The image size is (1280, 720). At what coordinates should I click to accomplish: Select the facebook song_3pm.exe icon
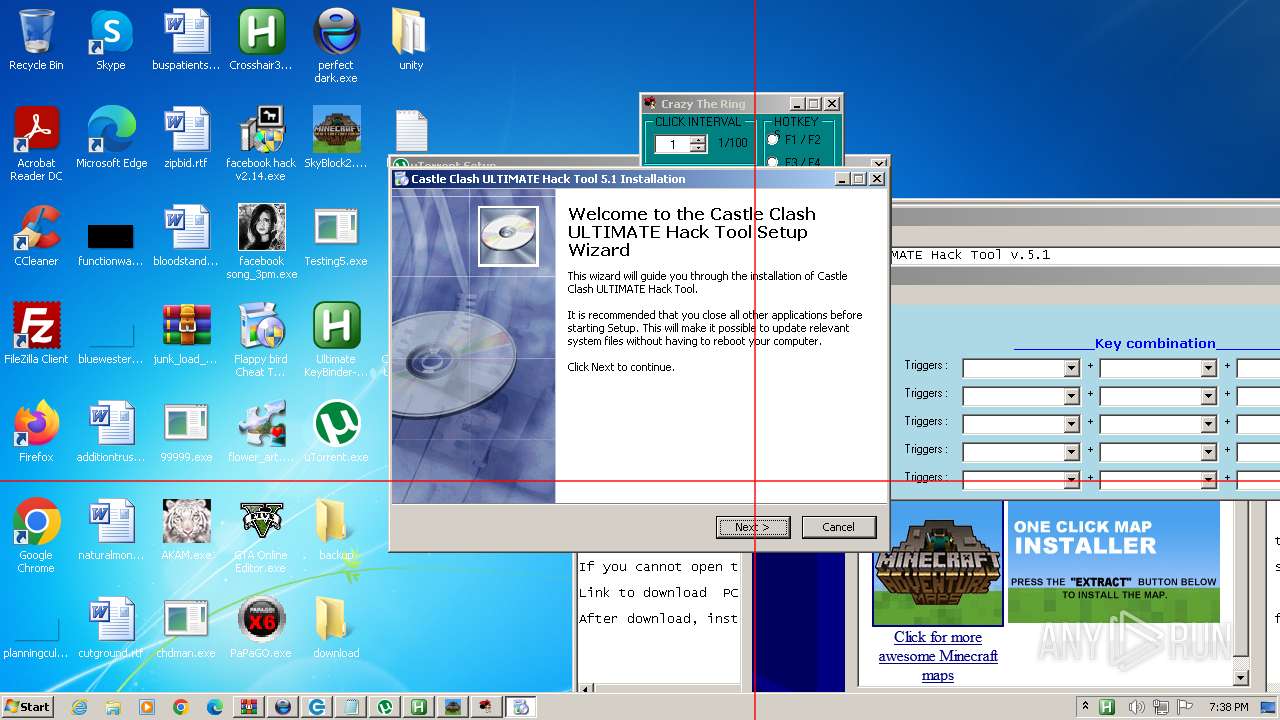261,242
